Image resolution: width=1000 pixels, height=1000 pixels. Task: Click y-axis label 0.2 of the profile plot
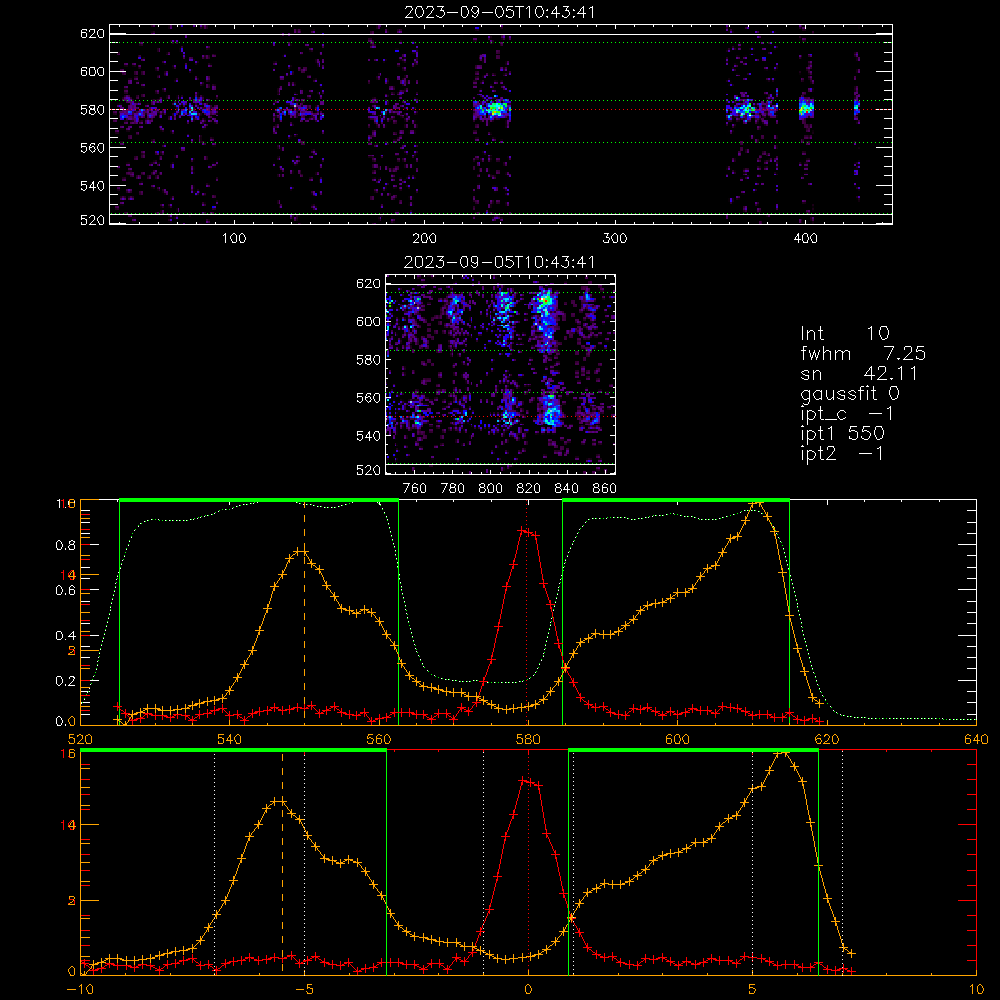(x=66, y=680)
